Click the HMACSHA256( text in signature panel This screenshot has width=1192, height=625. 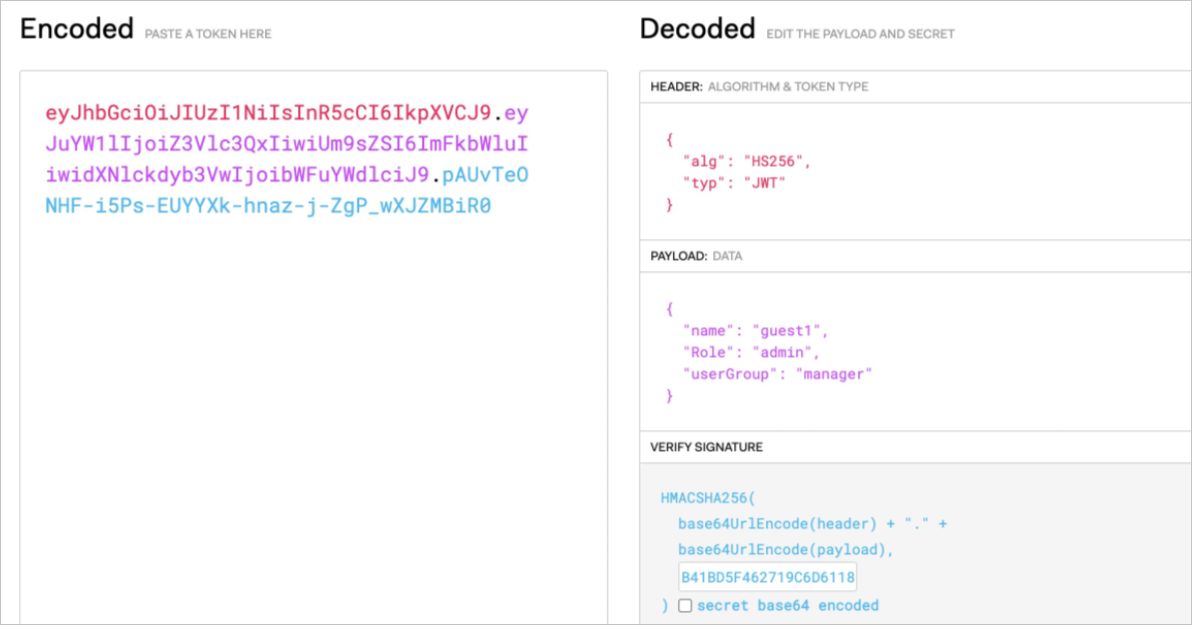[x=710, y=497]
